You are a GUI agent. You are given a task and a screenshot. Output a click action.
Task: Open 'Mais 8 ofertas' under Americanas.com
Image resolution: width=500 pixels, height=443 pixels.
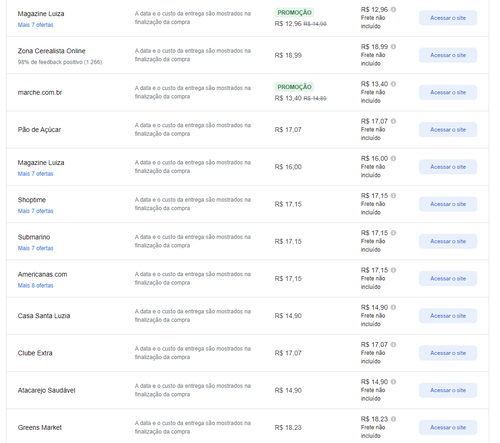pyautogui.click(x=35, y=286)
